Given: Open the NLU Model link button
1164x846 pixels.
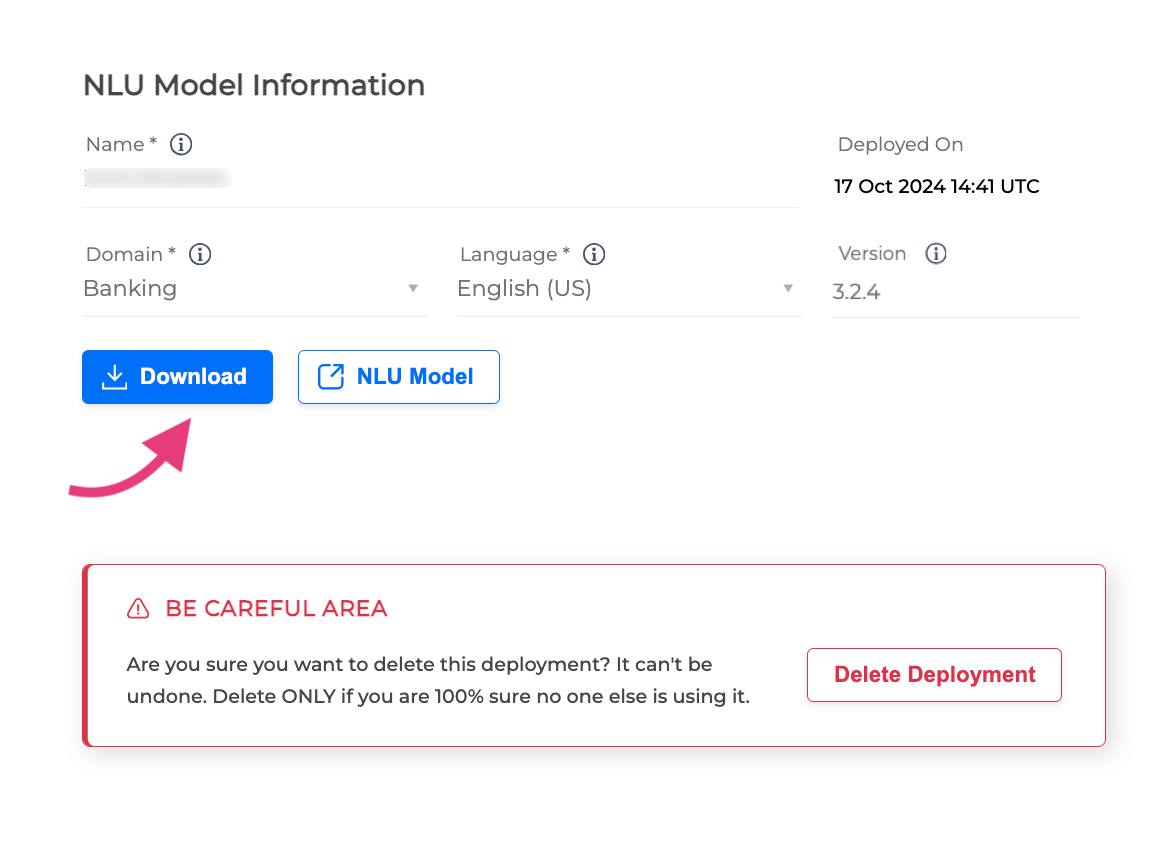Looking at the screenshot, I should point(399,377).
